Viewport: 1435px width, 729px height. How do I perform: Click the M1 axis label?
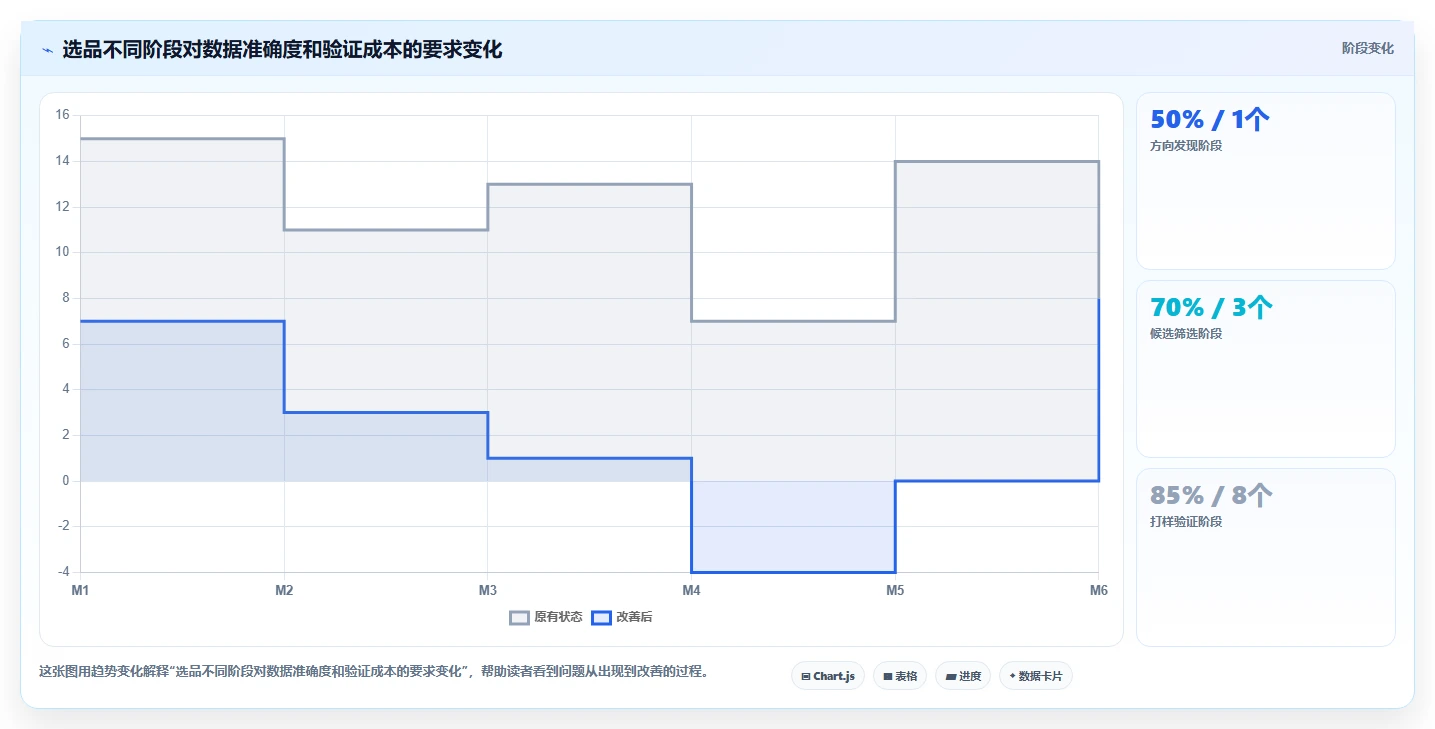(x=80, y=591)
